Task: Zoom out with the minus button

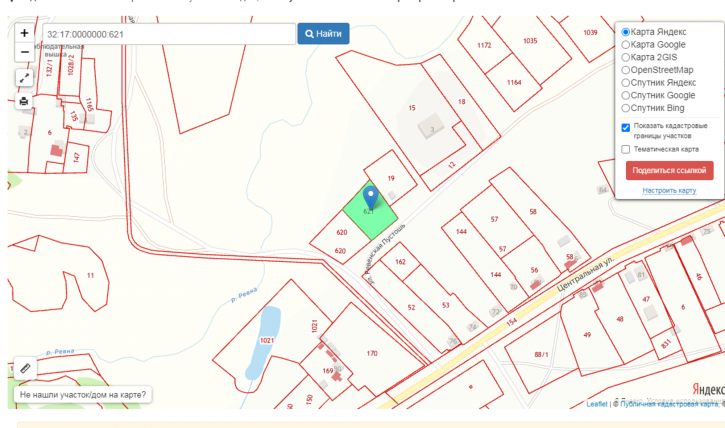Action: 25,52
